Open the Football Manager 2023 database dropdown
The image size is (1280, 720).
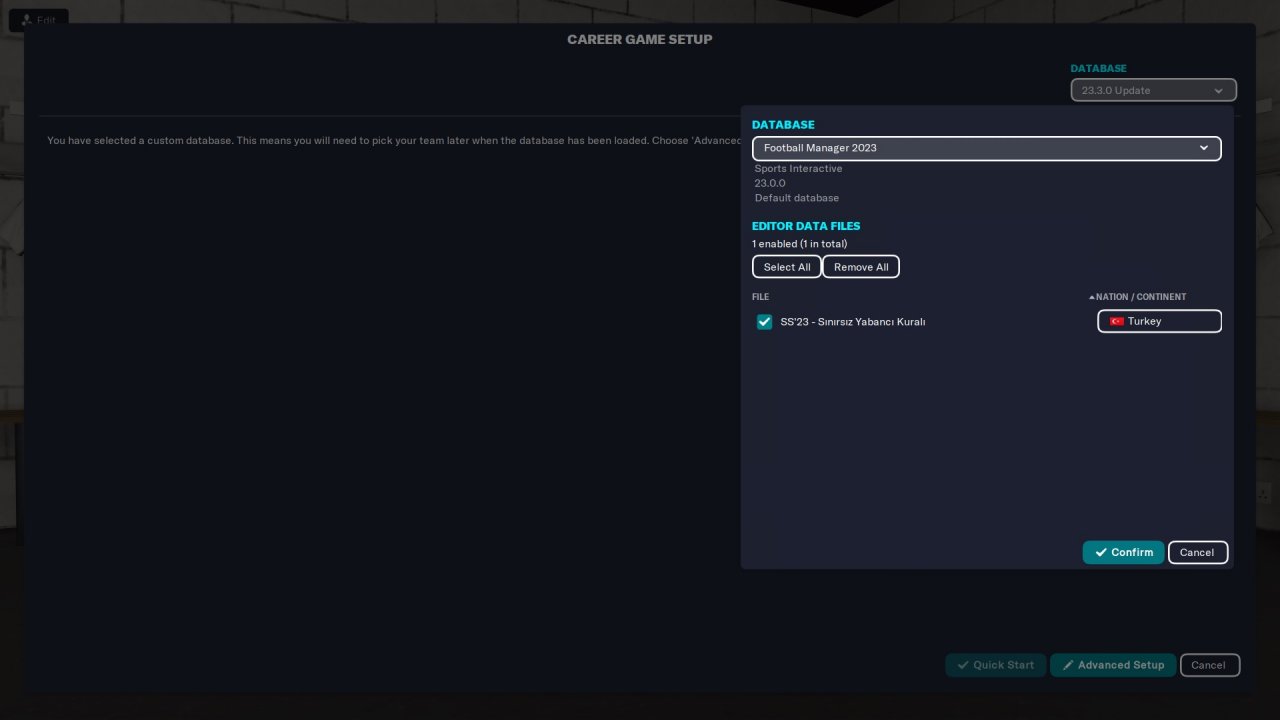click(987, 148)
